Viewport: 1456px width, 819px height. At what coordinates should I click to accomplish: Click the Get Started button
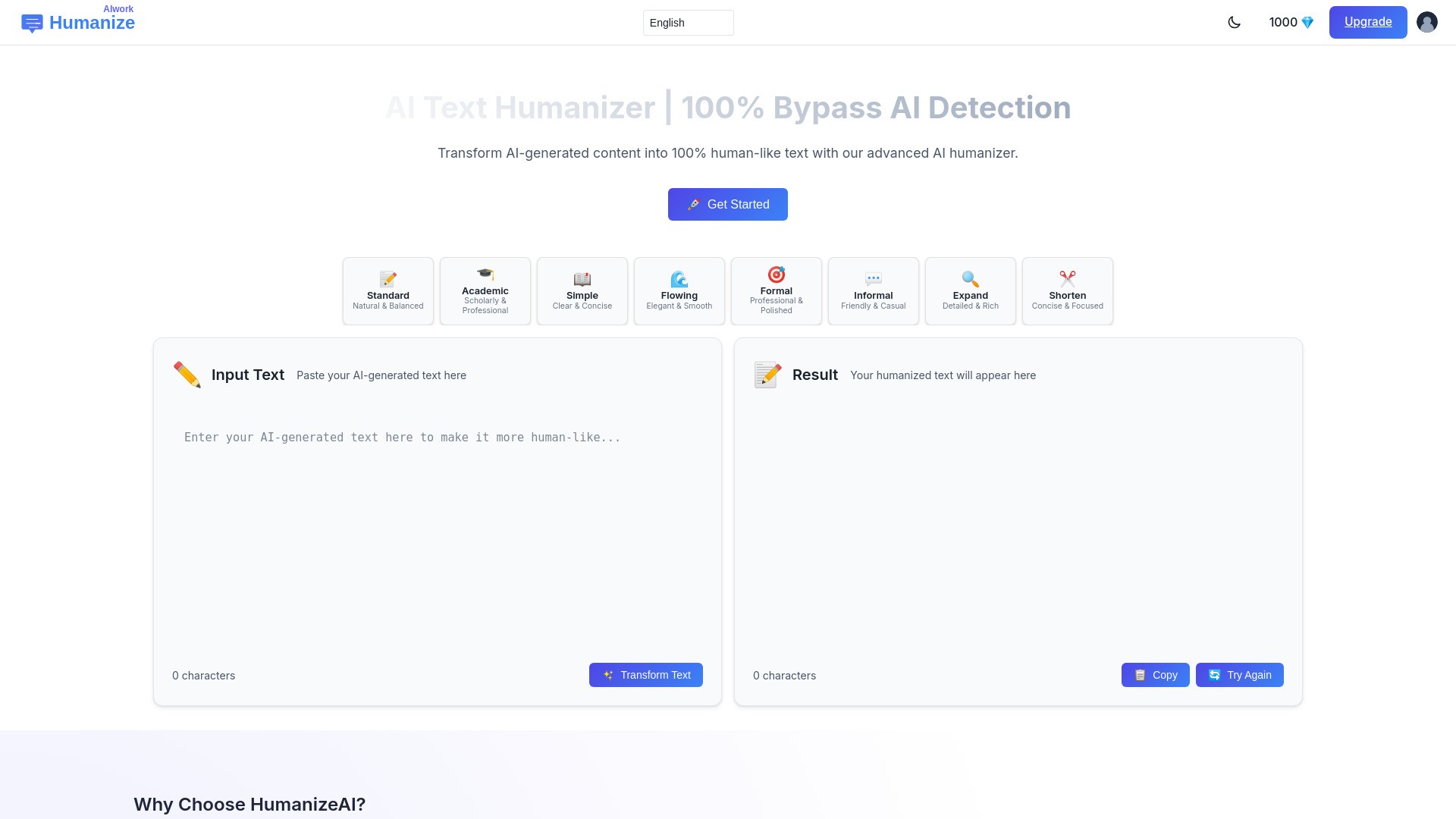click(727, 204)
